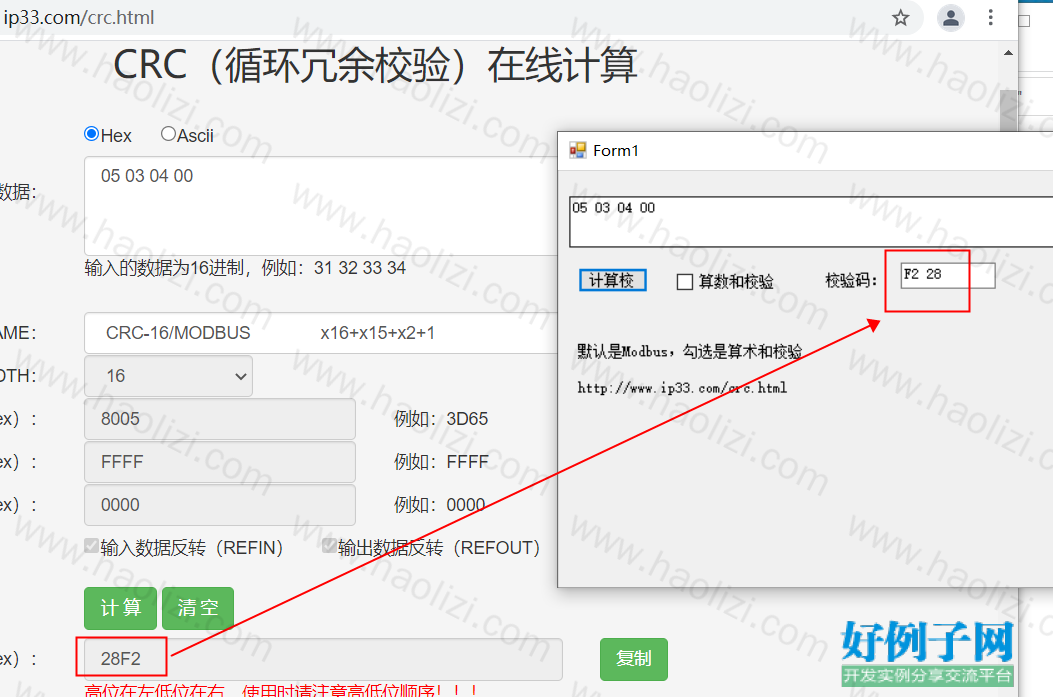Click the 例如: 0000 hint text
This screenshot has height=697, width=1053.
[x=440, y=505]
